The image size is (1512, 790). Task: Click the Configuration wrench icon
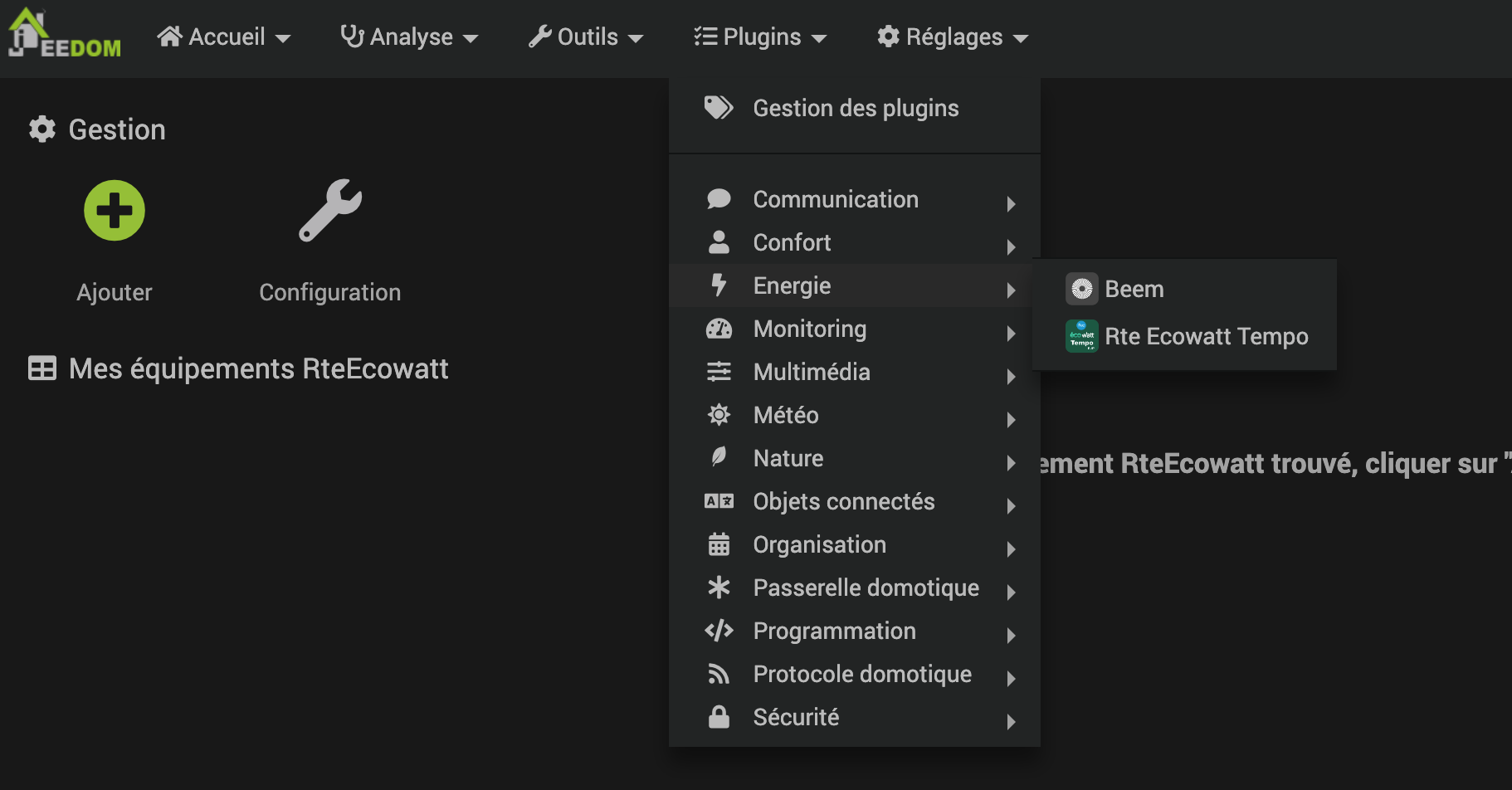(330, 210)
